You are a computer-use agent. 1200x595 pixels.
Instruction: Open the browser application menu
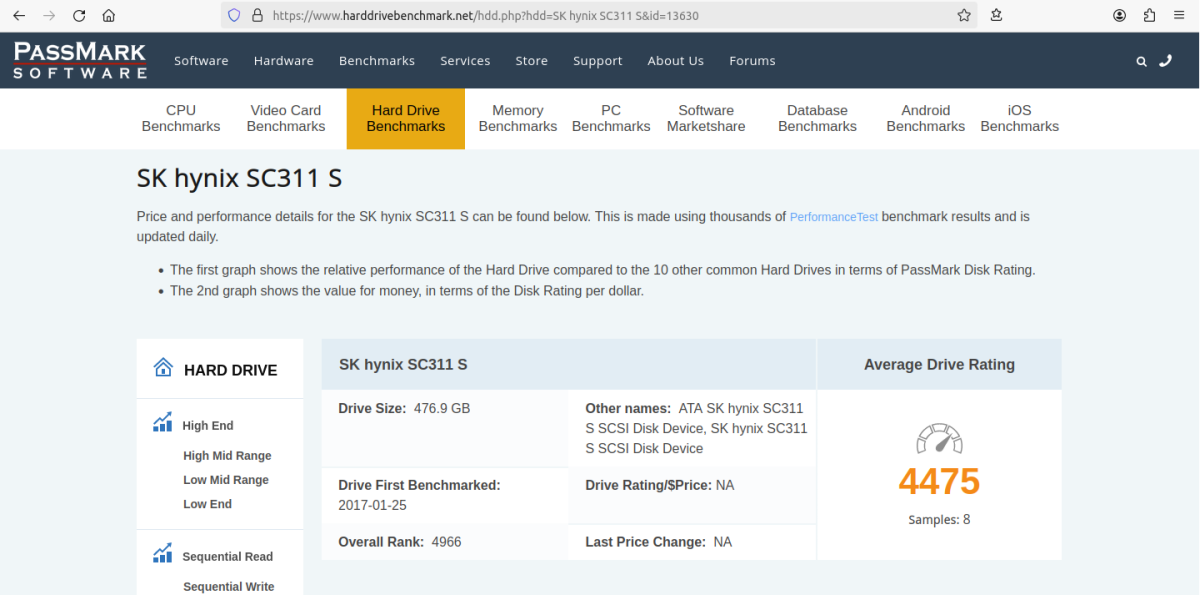(1179, 16)
